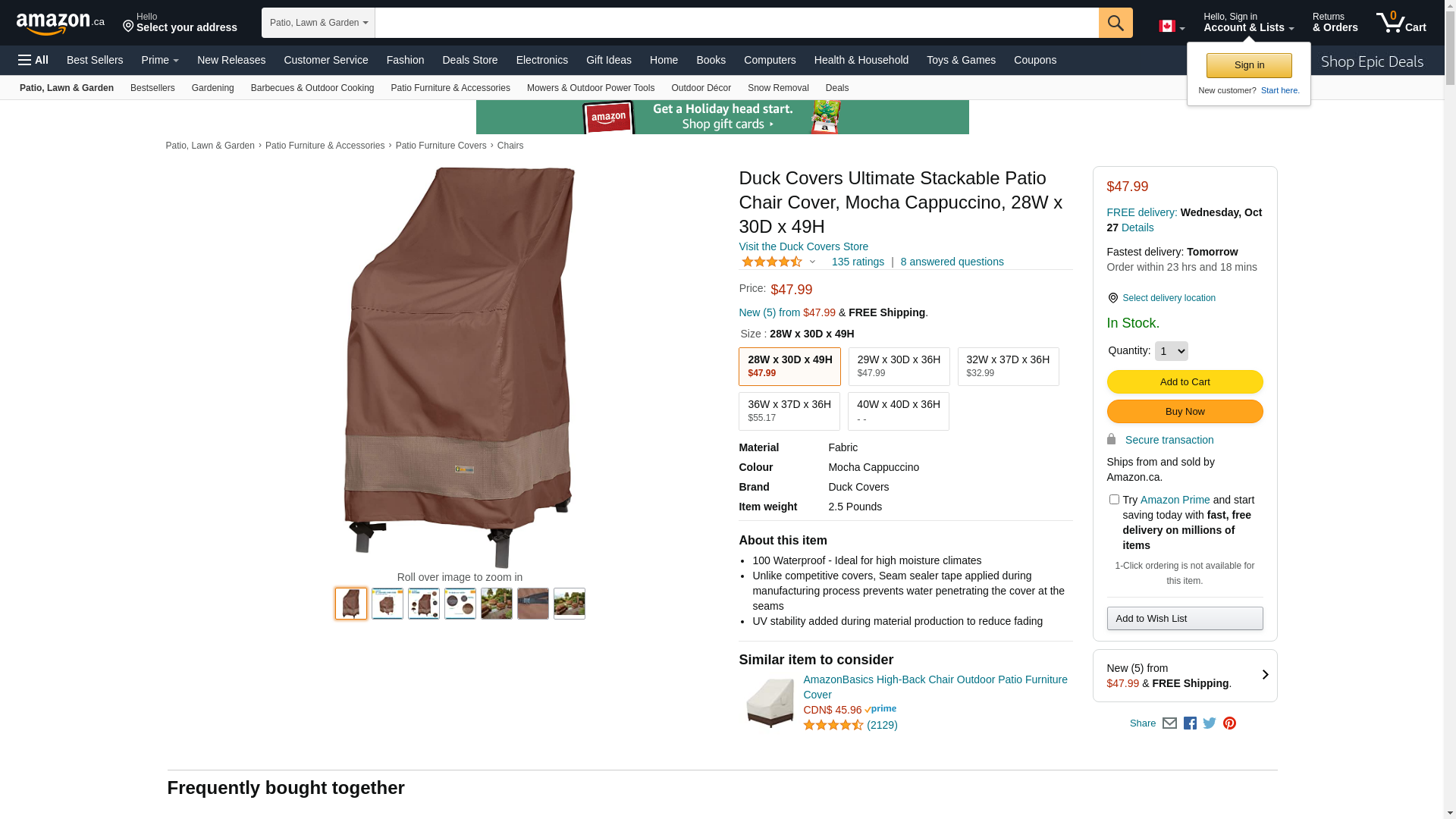Viewport: 1456px width, 819px height.
Task: Open the Canada flag country selector
Action: tap(1172, 27)
